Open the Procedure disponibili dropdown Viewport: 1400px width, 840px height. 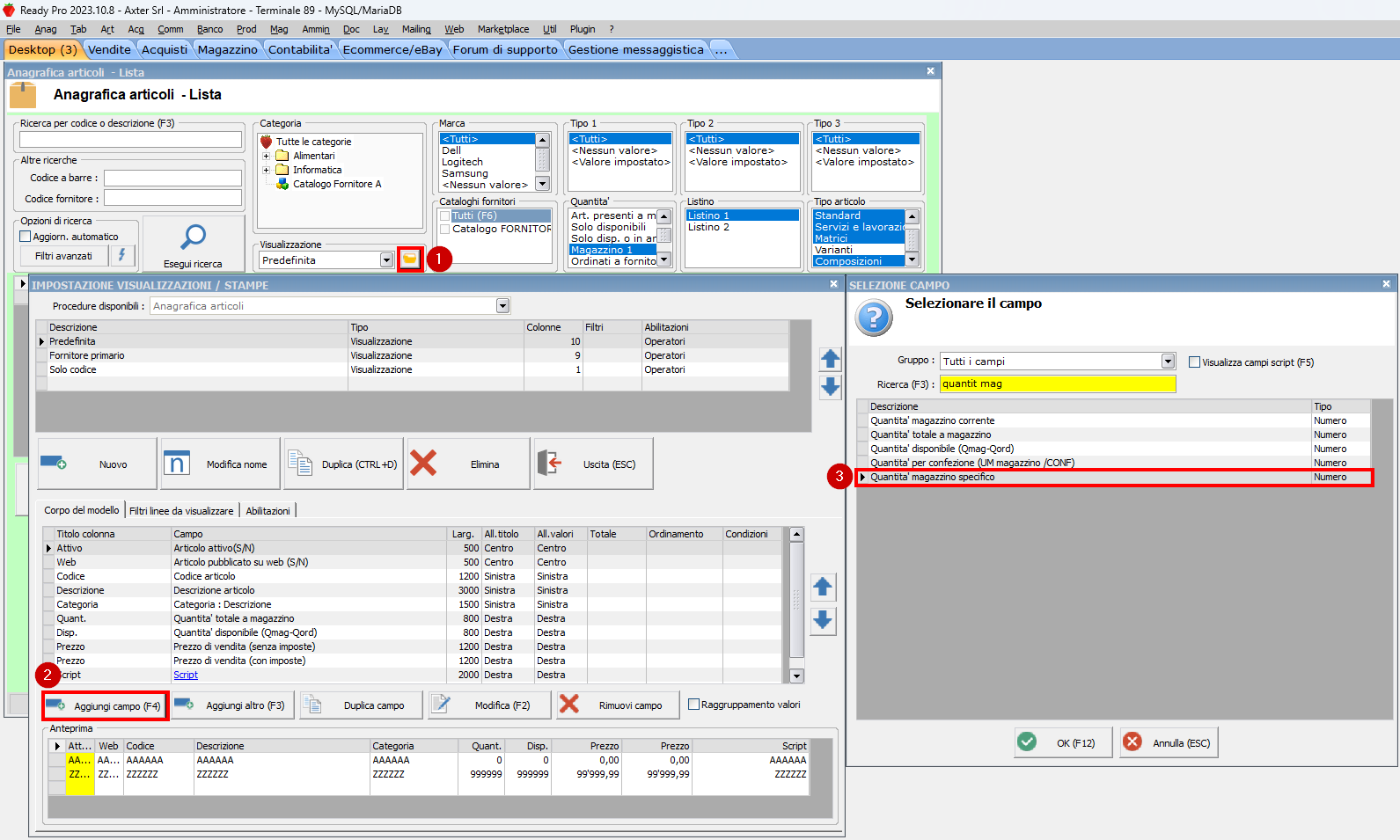coord(503,306)
